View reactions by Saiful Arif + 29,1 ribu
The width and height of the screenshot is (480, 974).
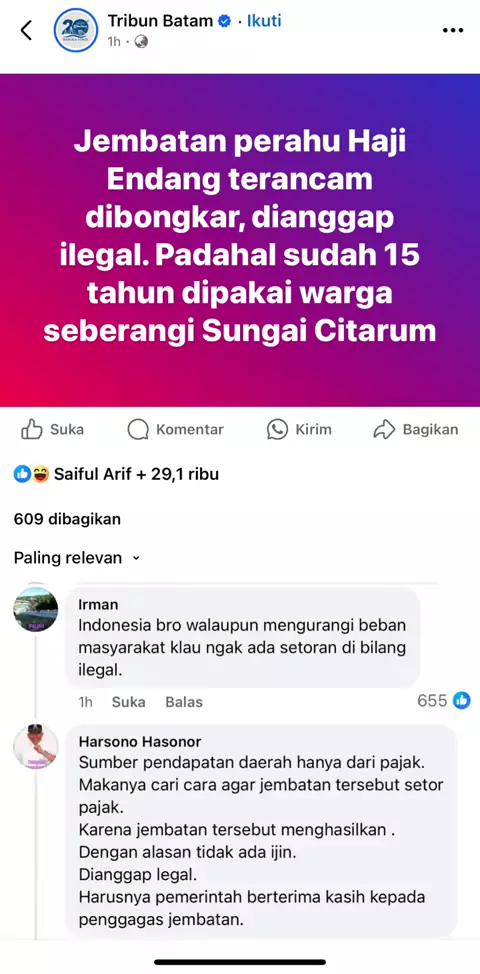[116, 475]
